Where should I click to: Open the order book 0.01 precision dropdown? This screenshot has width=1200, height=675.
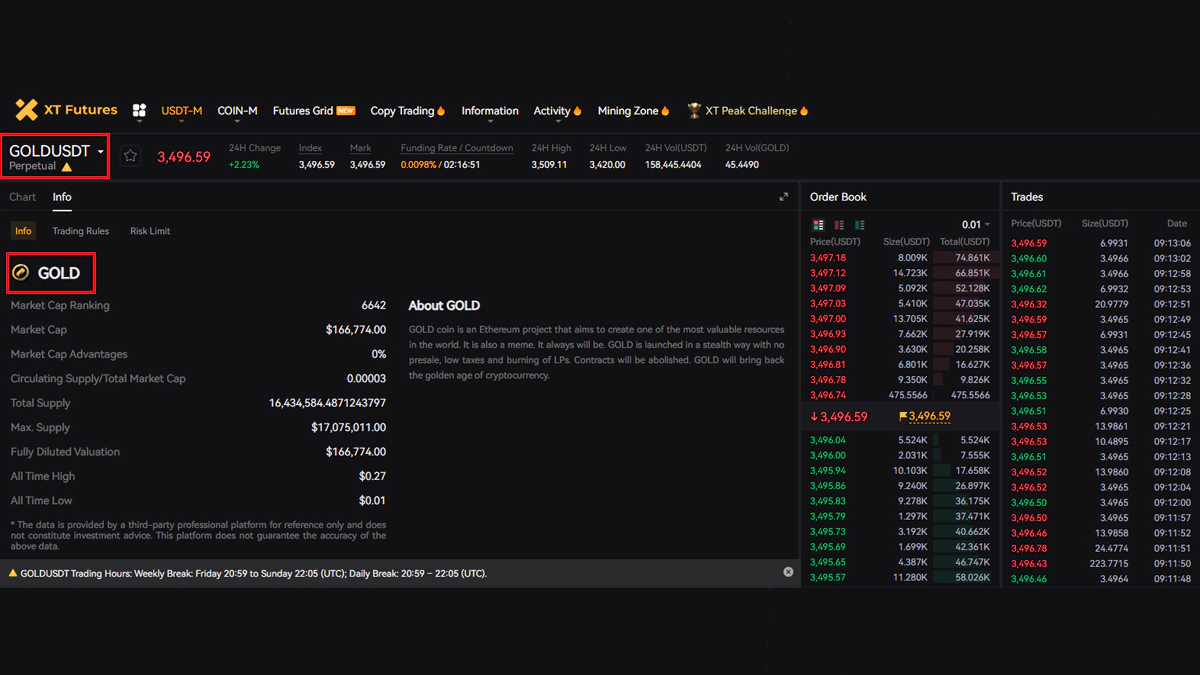(x=976, y=224)
